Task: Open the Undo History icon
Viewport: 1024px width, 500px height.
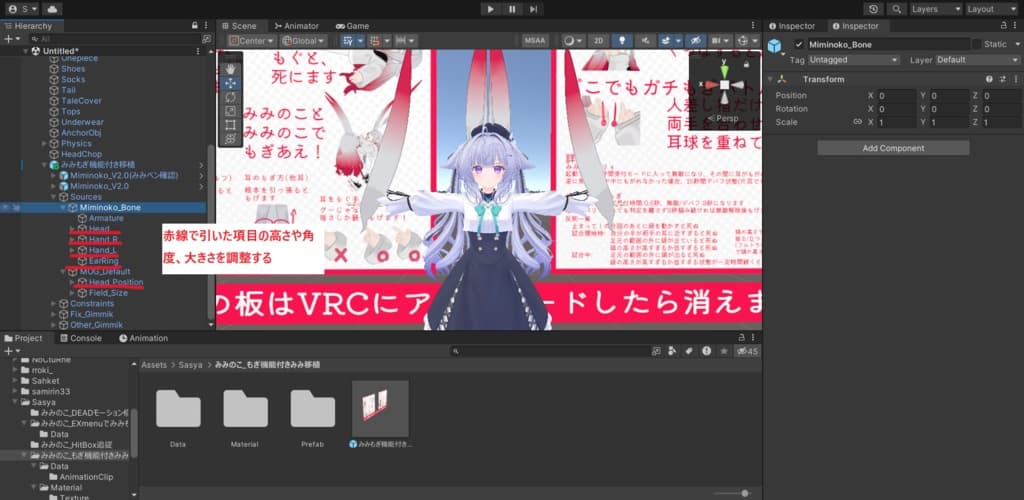Action: point(873,9)
